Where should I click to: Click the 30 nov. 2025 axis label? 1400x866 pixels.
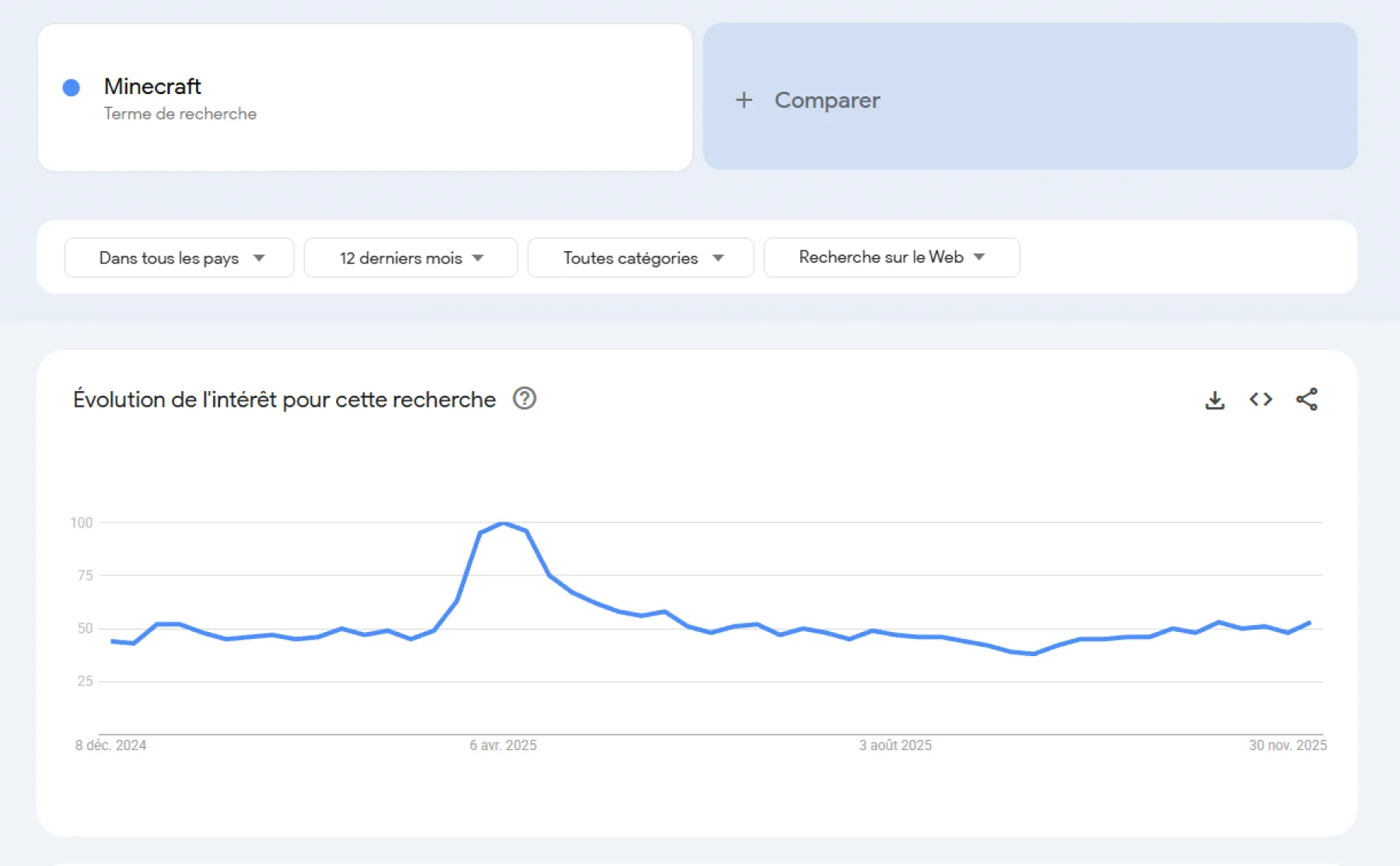(x=1290, y=745)
